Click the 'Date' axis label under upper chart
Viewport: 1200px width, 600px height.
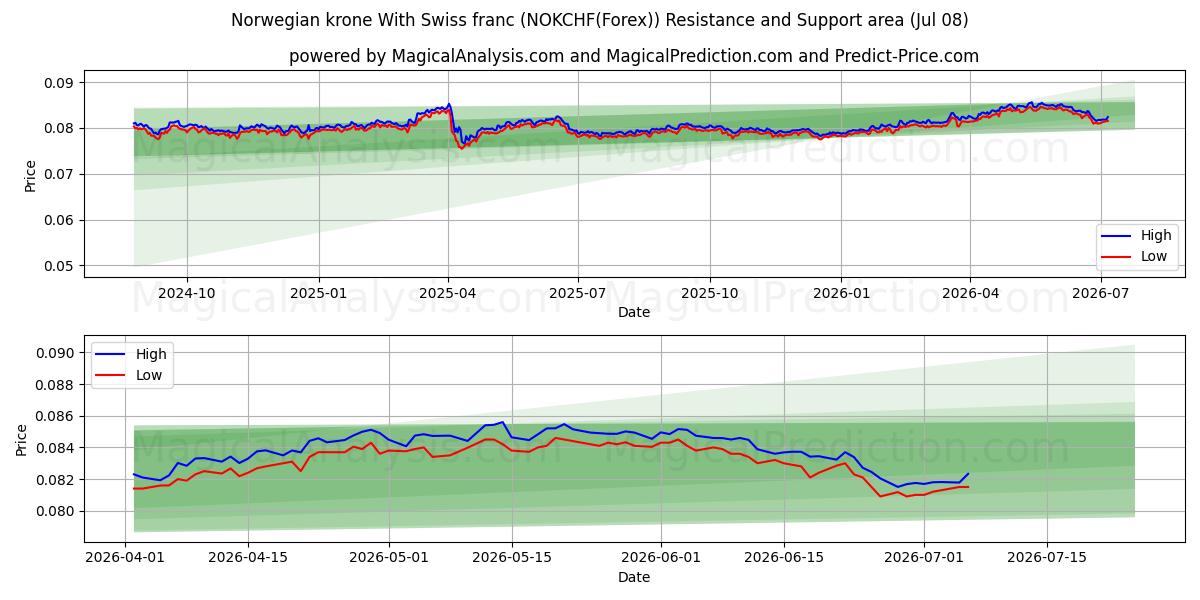pyautogui.click(x=634, y=312)
